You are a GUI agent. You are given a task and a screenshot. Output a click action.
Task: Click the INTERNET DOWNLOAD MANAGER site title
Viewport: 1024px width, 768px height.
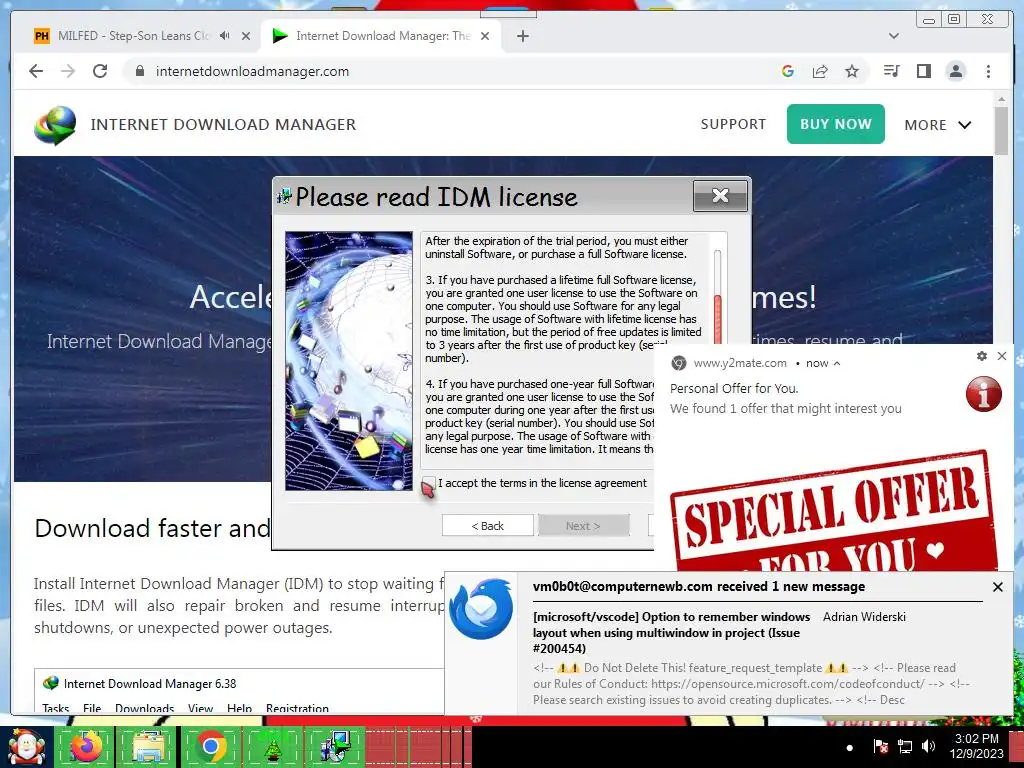(x=223, y=125)
